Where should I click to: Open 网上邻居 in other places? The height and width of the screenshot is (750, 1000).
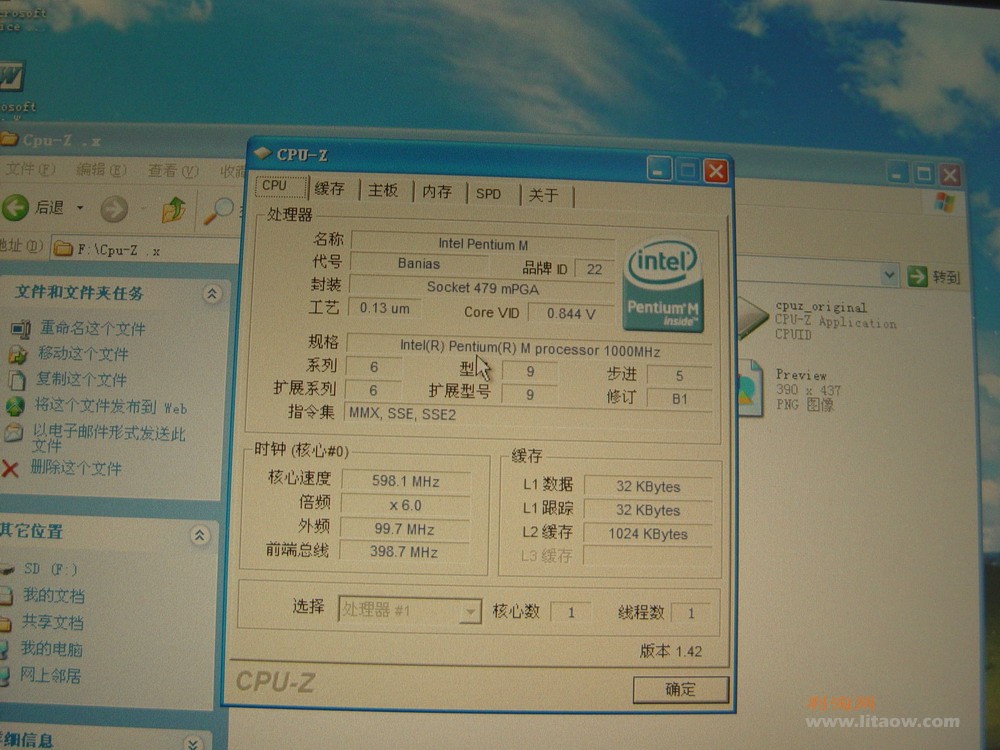(50, 675)
